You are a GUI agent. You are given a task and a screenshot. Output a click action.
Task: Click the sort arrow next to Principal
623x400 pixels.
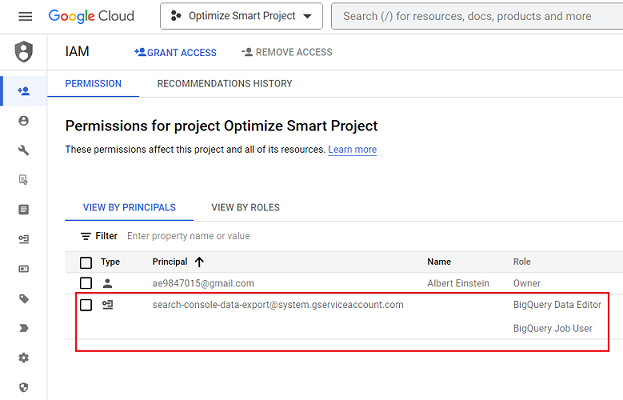coord(199,262)
